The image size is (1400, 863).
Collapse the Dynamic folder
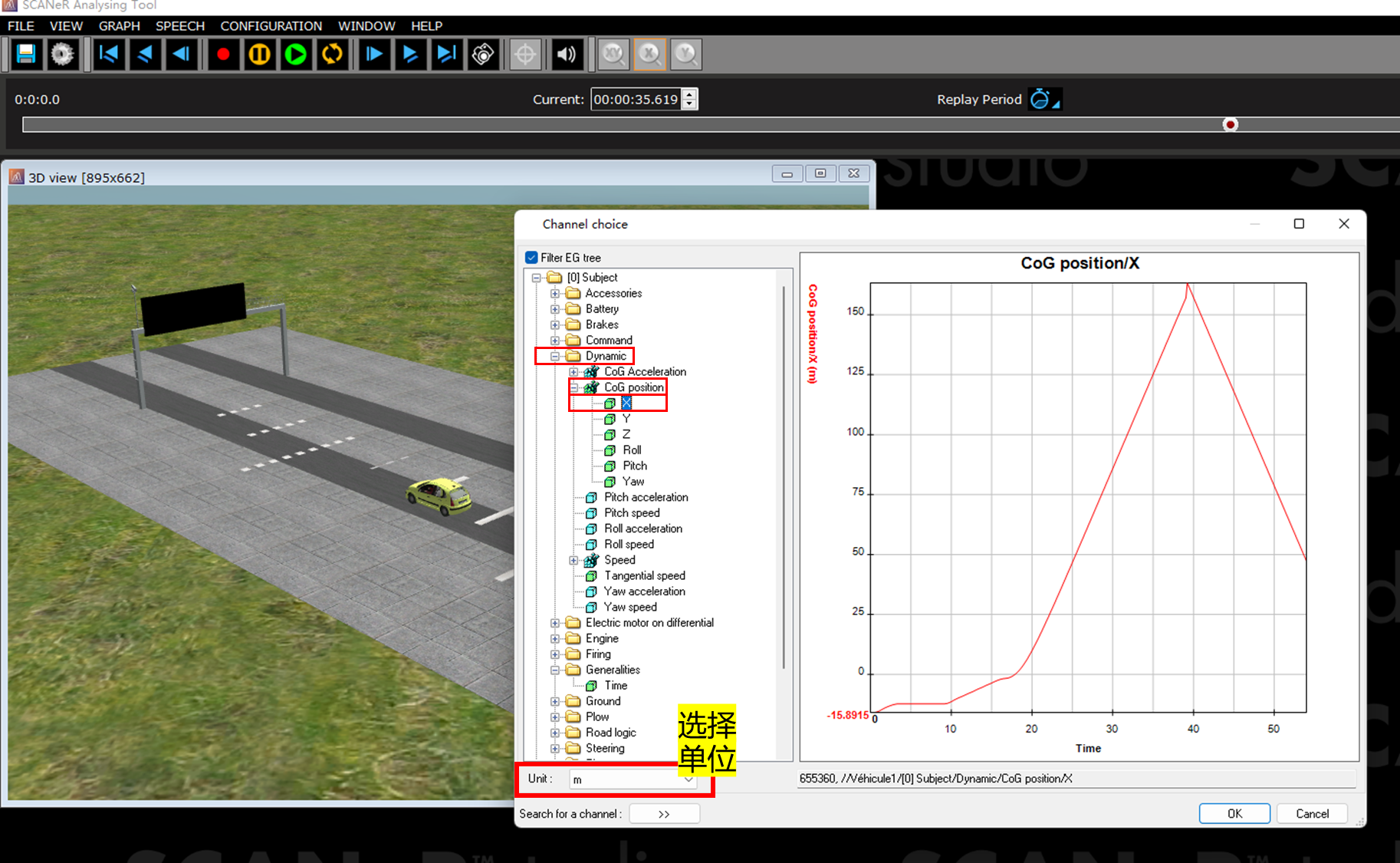pyautogui.click(x=555, y=356)
